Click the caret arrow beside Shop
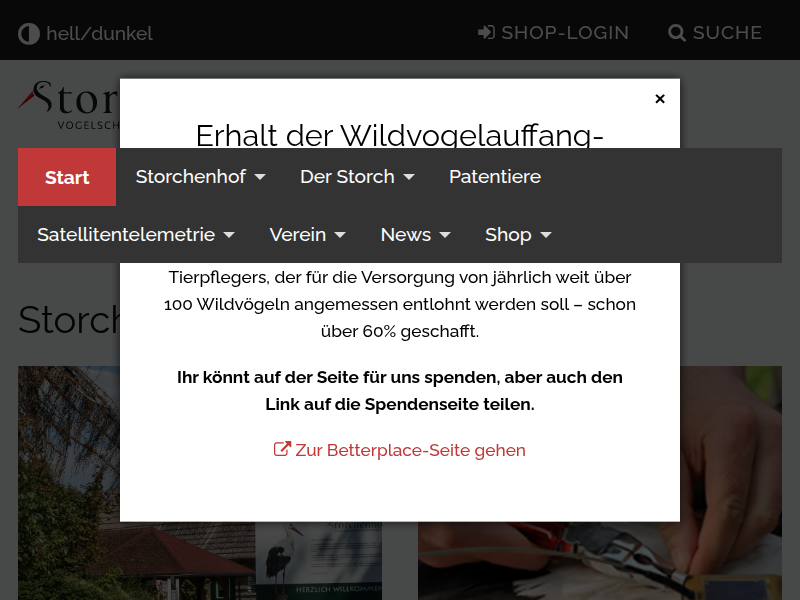The width and height of the screenshot is (800, 600). (546, 235)
